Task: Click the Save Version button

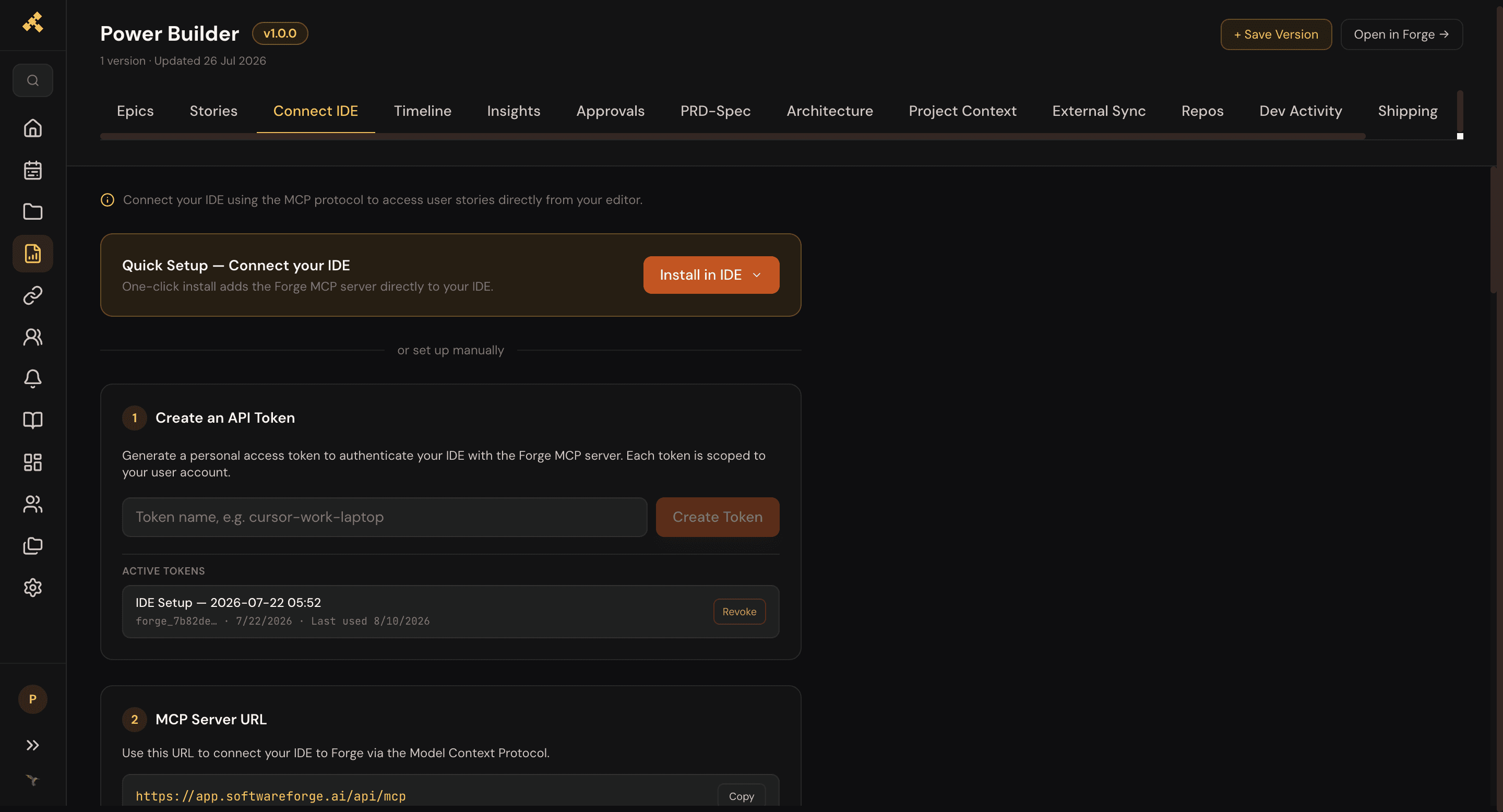Action: pyautogui.click(x=1276, y=34)
